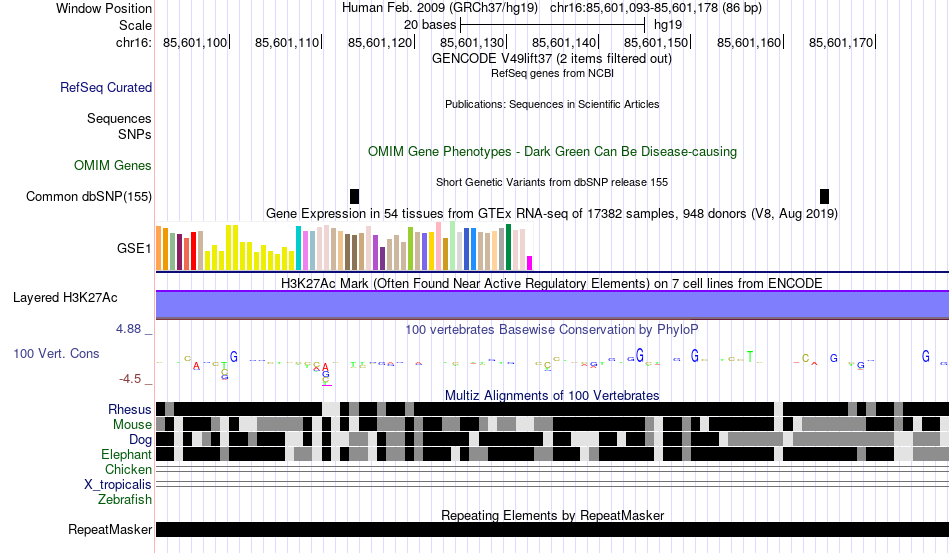Screen dimensions: 950x553
Task: Click the Multiz Alignments of 100 Vertebrates title
Action: (x=552, y=396)
